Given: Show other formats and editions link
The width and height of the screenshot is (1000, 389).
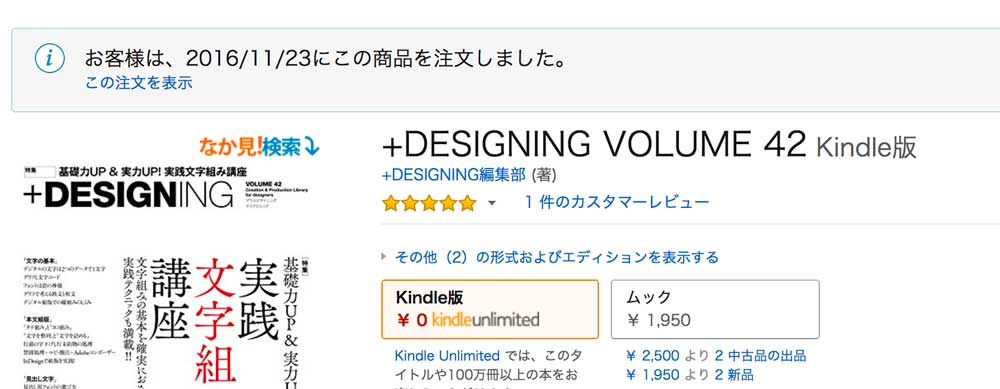Looking at the screenshot, I should tap(557, 257).
